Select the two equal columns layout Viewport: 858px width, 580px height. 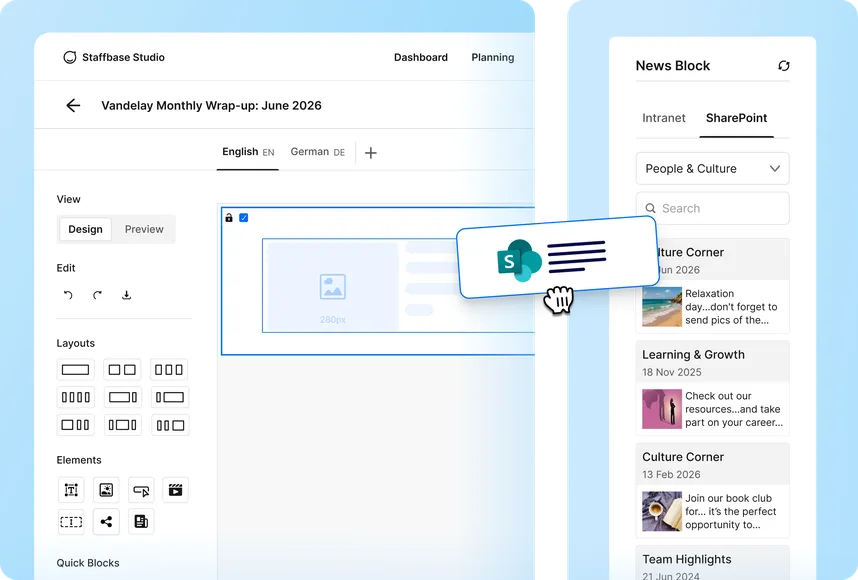click(123, 370)
